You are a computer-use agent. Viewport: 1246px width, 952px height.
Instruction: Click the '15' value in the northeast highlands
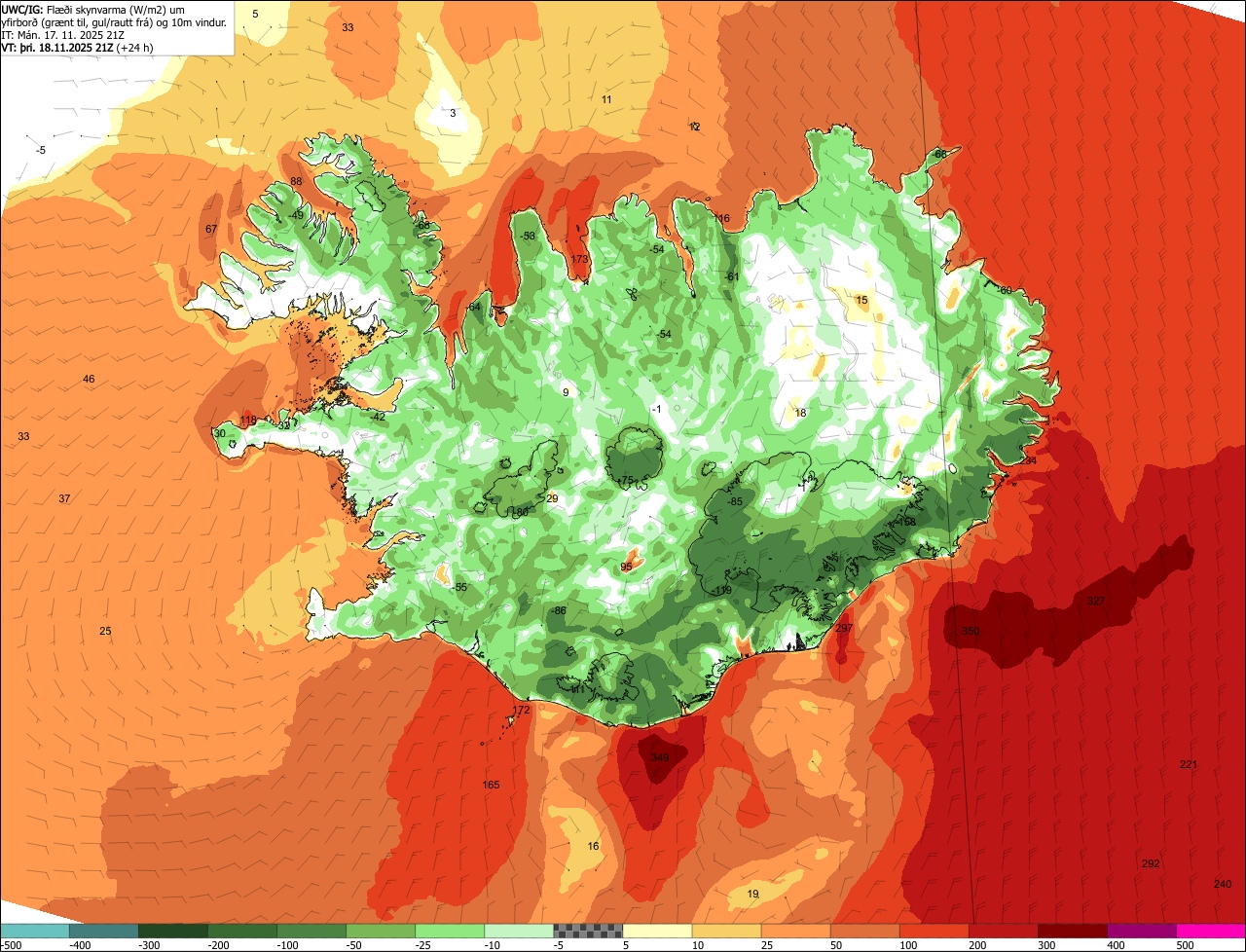pos(861,300)
